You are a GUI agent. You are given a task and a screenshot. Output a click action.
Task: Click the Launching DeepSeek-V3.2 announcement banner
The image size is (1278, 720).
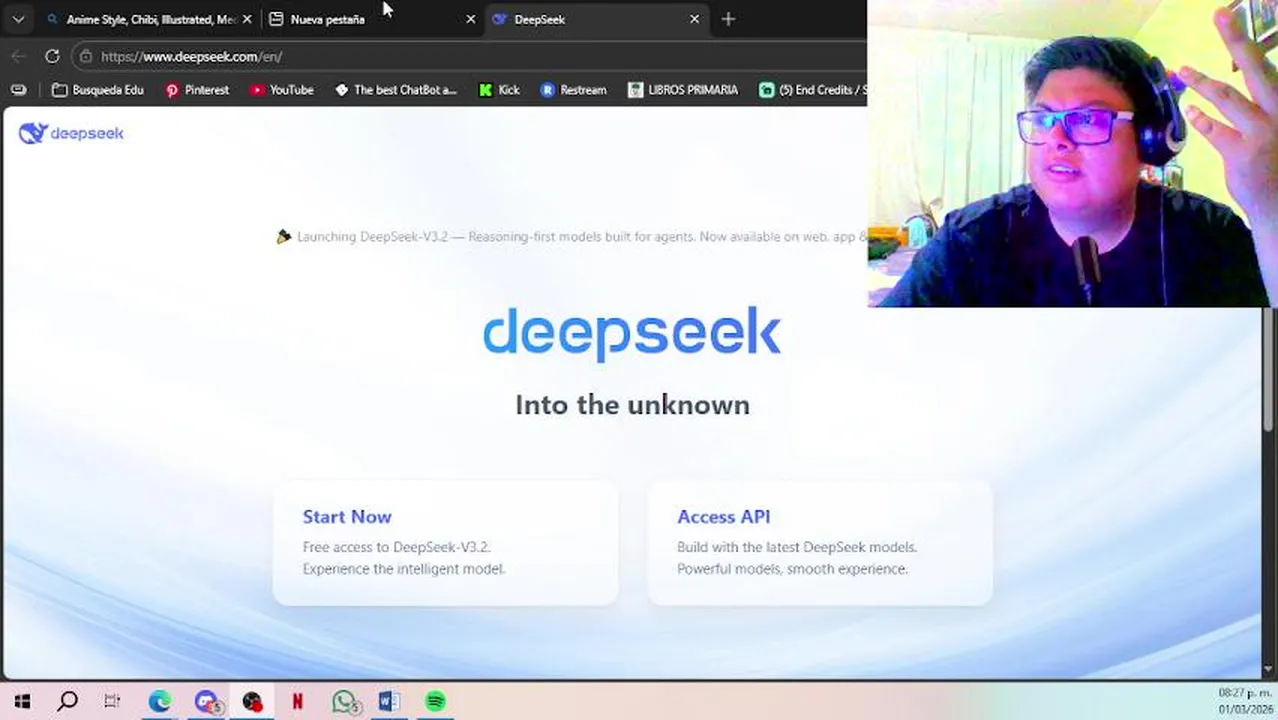pos(572,237)
